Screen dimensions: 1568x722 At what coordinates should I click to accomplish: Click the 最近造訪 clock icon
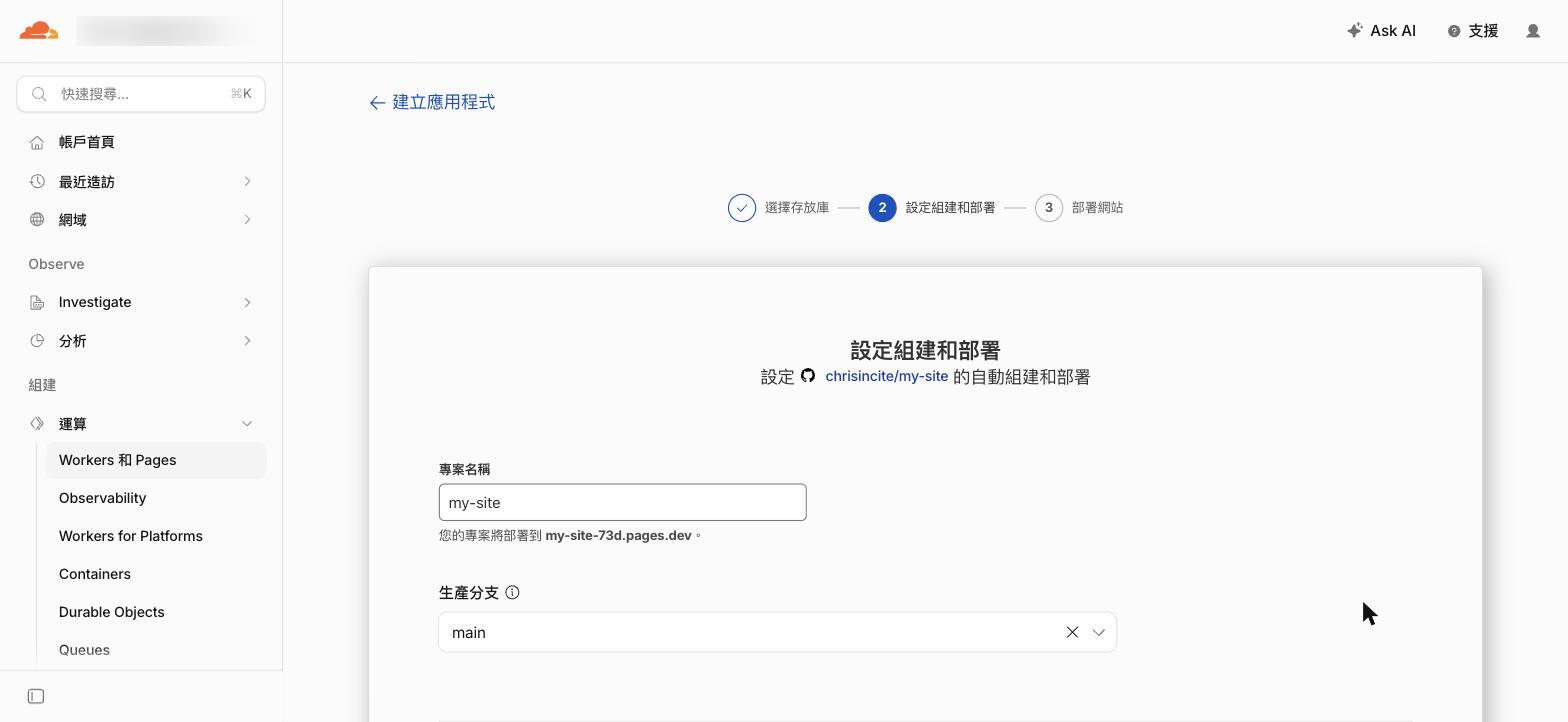[x=37, y=181]
